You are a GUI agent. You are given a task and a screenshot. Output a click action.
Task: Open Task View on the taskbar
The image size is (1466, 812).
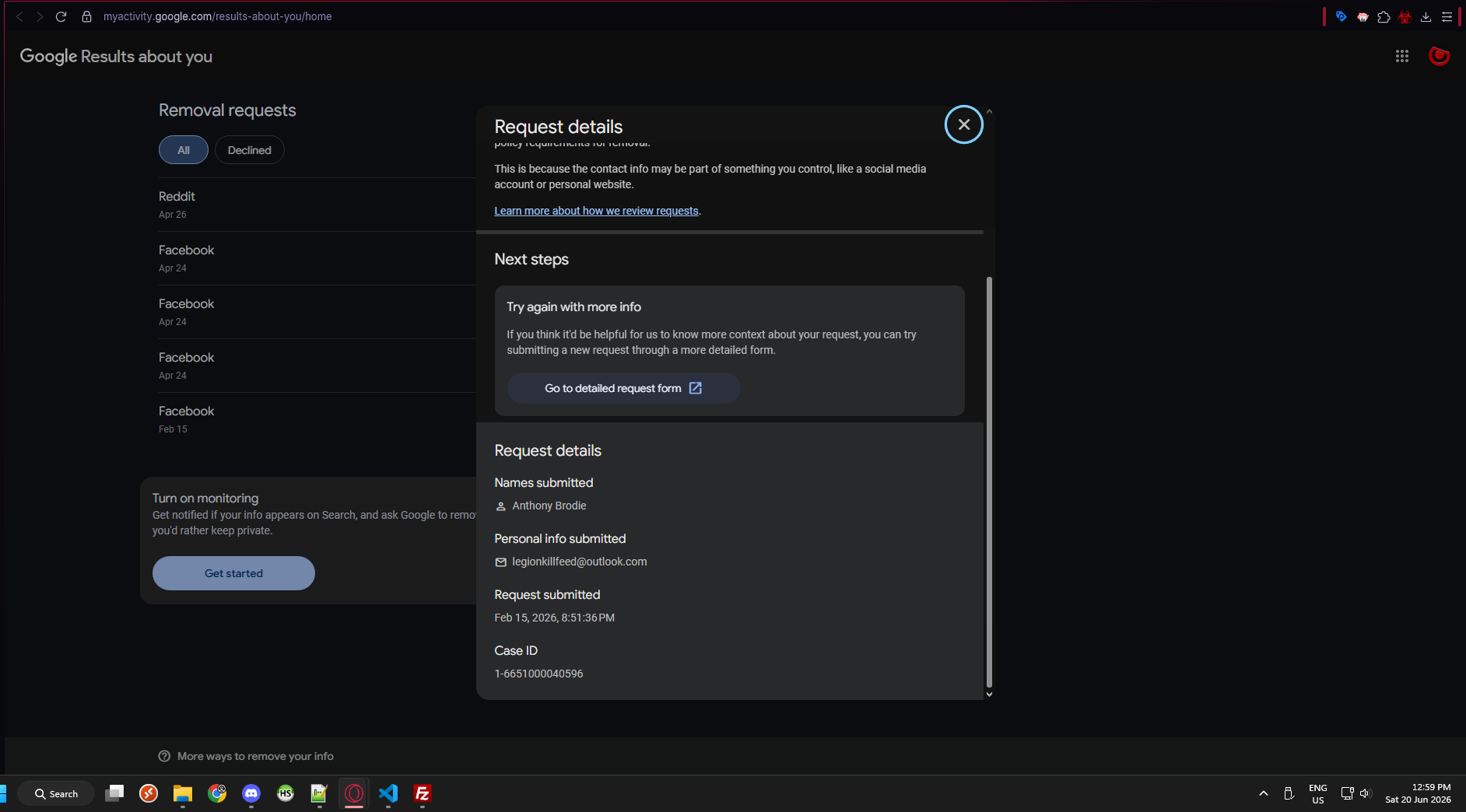click(x=114, y=793)
